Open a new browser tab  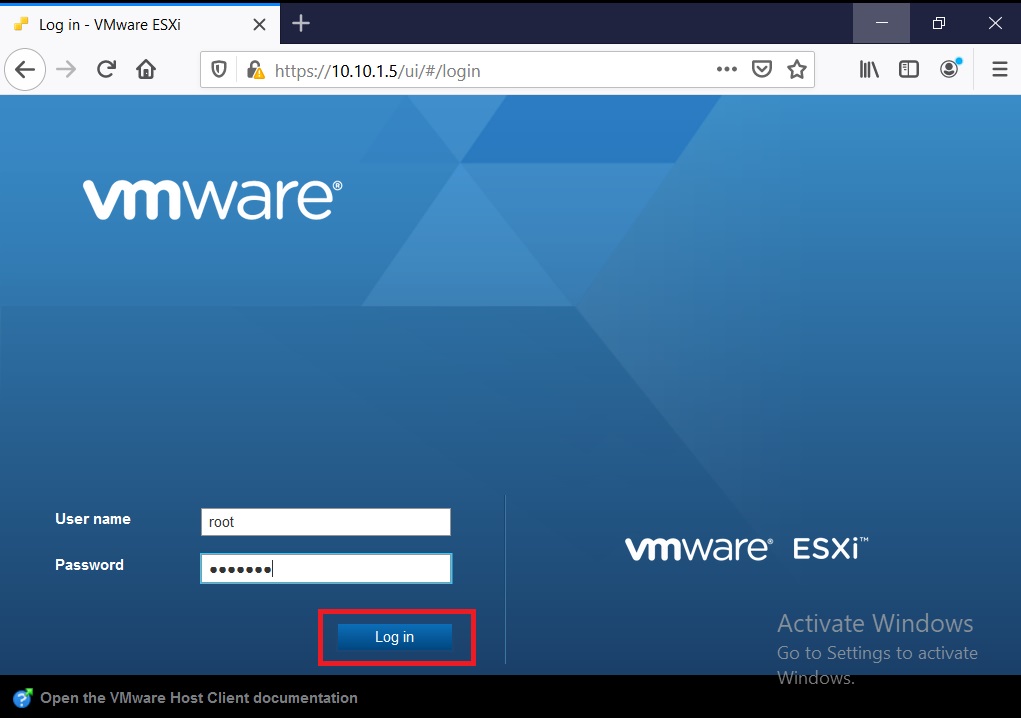pos(301,24)
